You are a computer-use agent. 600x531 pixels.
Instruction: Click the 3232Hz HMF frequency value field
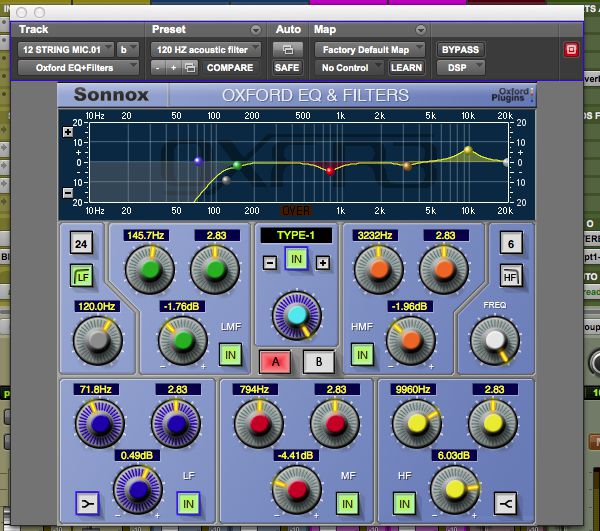(x=375, y=235)
